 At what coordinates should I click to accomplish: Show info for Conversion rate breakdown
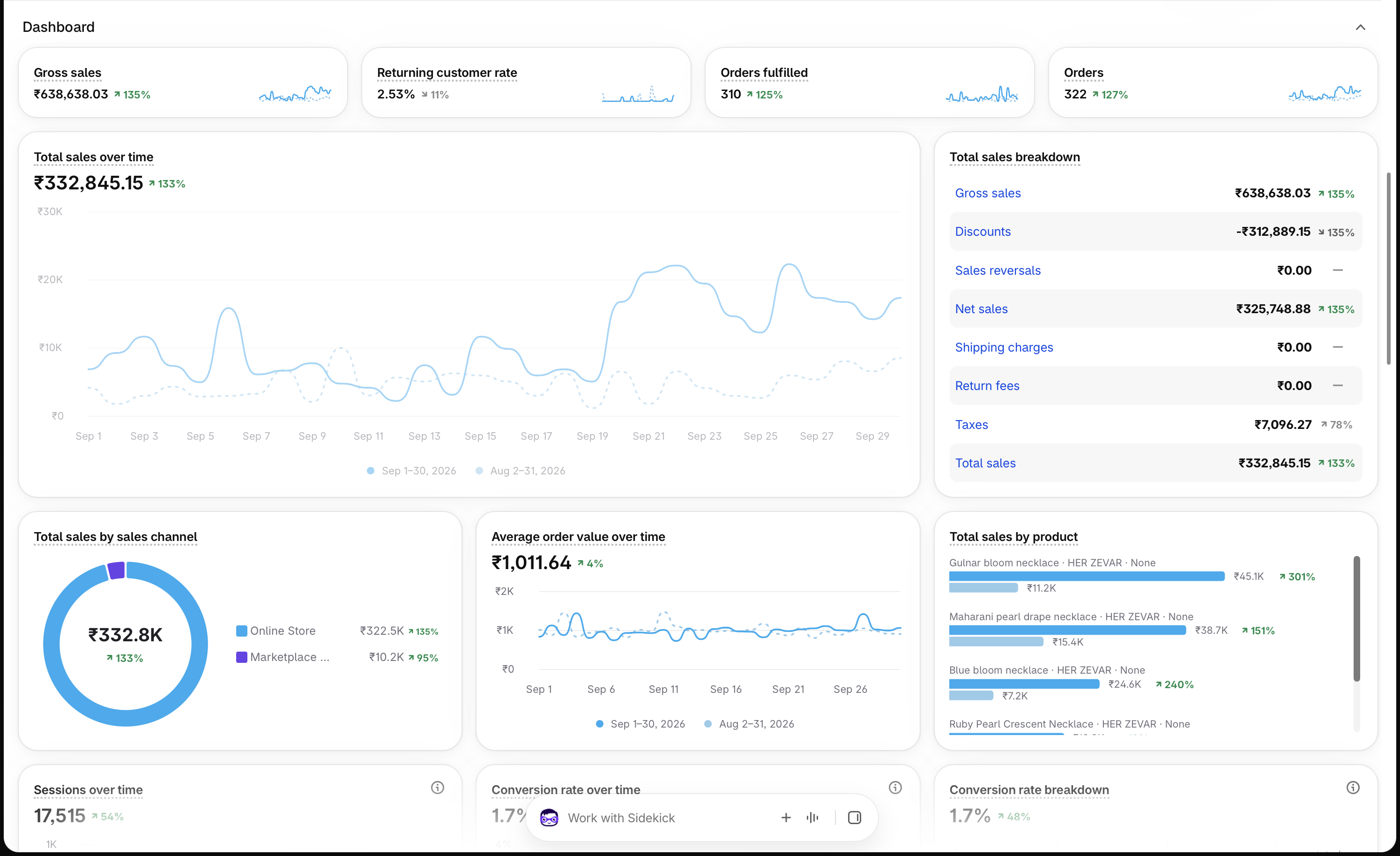click(x=1353, y=787)
